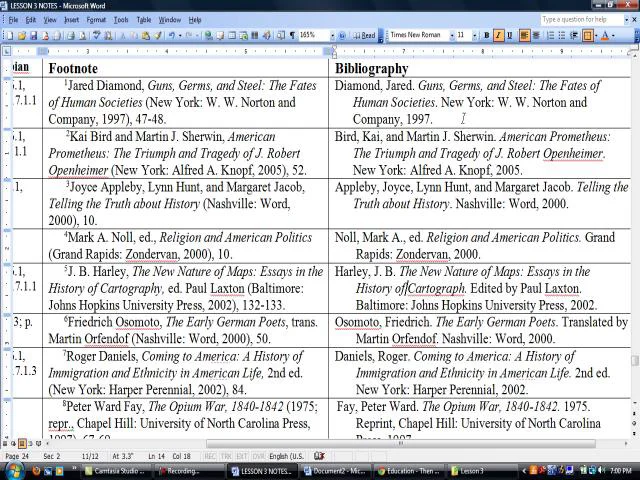Switch to Camtasia Studio taskbar button

(x=117, y=471)
